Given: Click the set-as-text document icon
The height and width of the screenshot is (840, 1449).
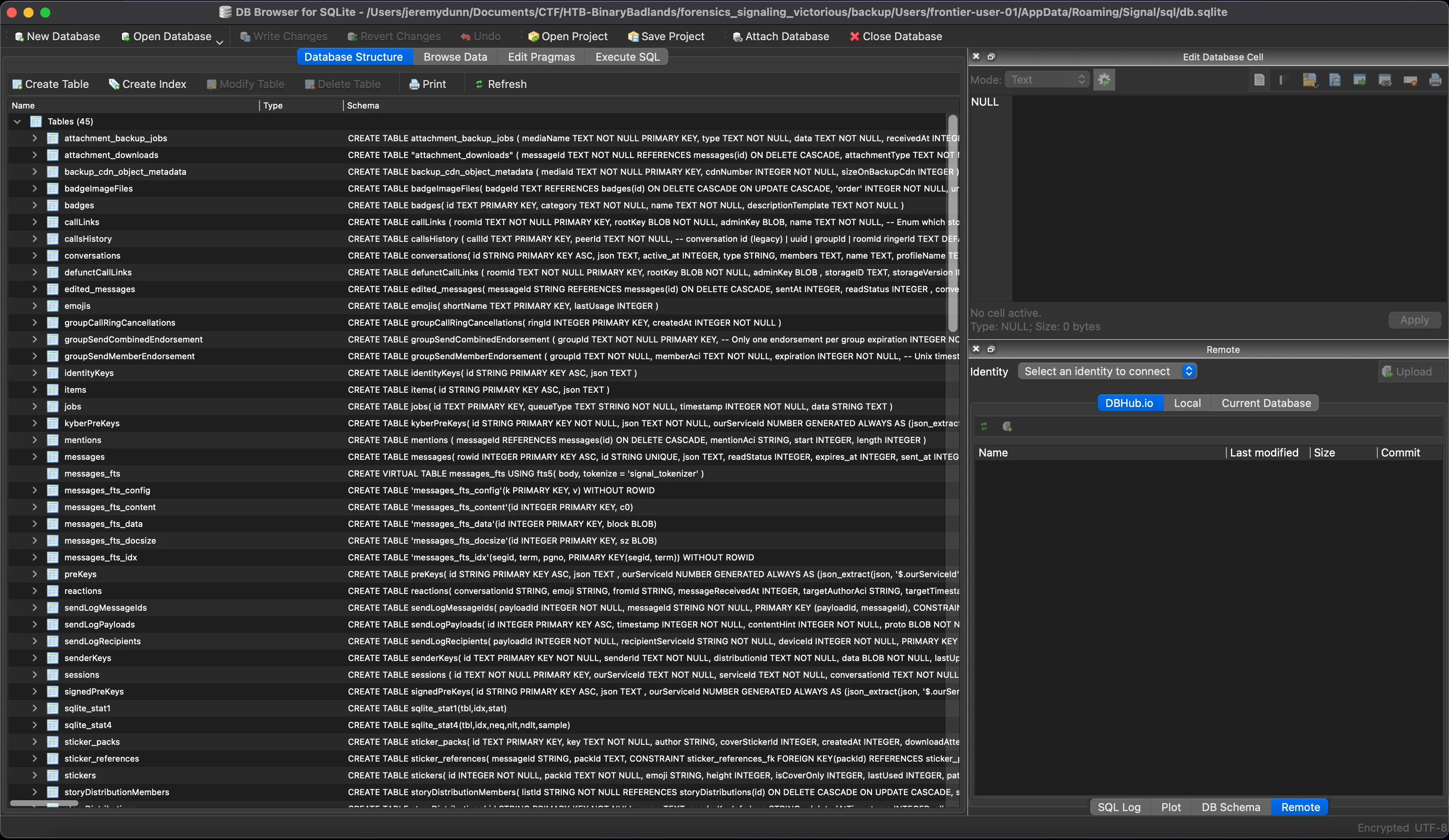Looking at the screenshot, I should point(1259,80).
